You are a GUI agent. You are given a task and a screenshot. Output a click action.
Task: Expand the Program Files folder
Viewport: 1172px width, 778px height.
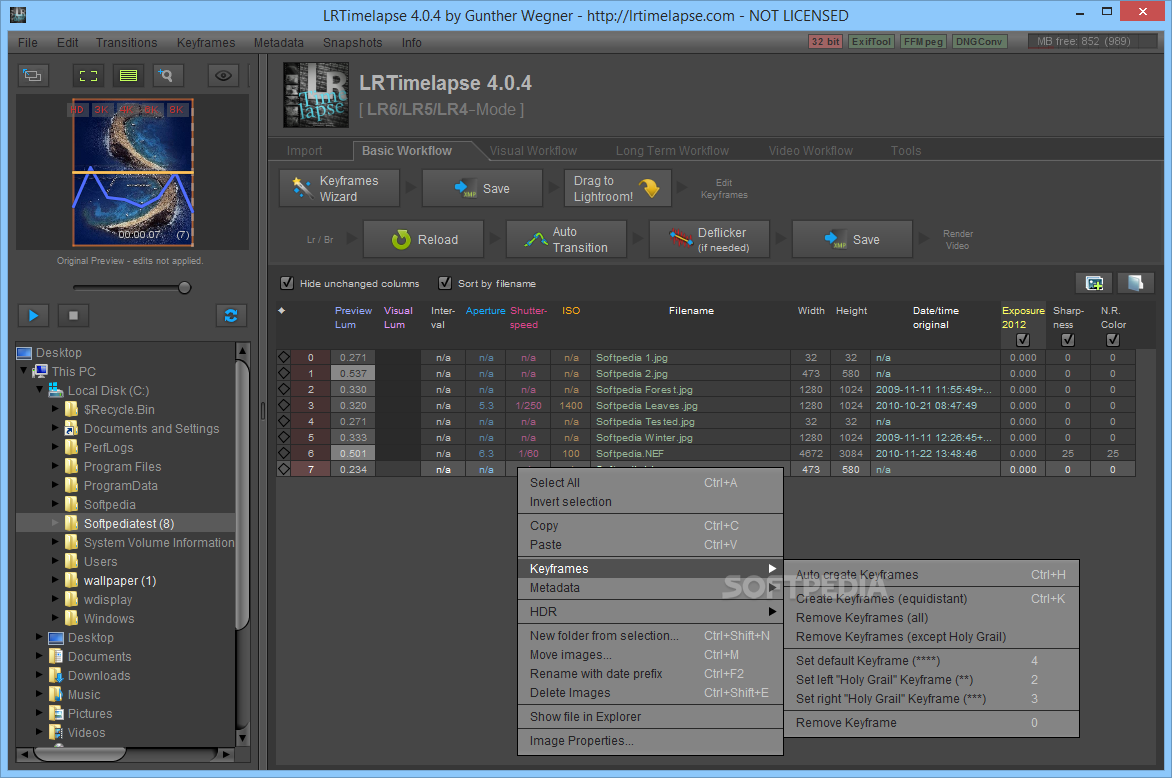[x=55, y=466]
